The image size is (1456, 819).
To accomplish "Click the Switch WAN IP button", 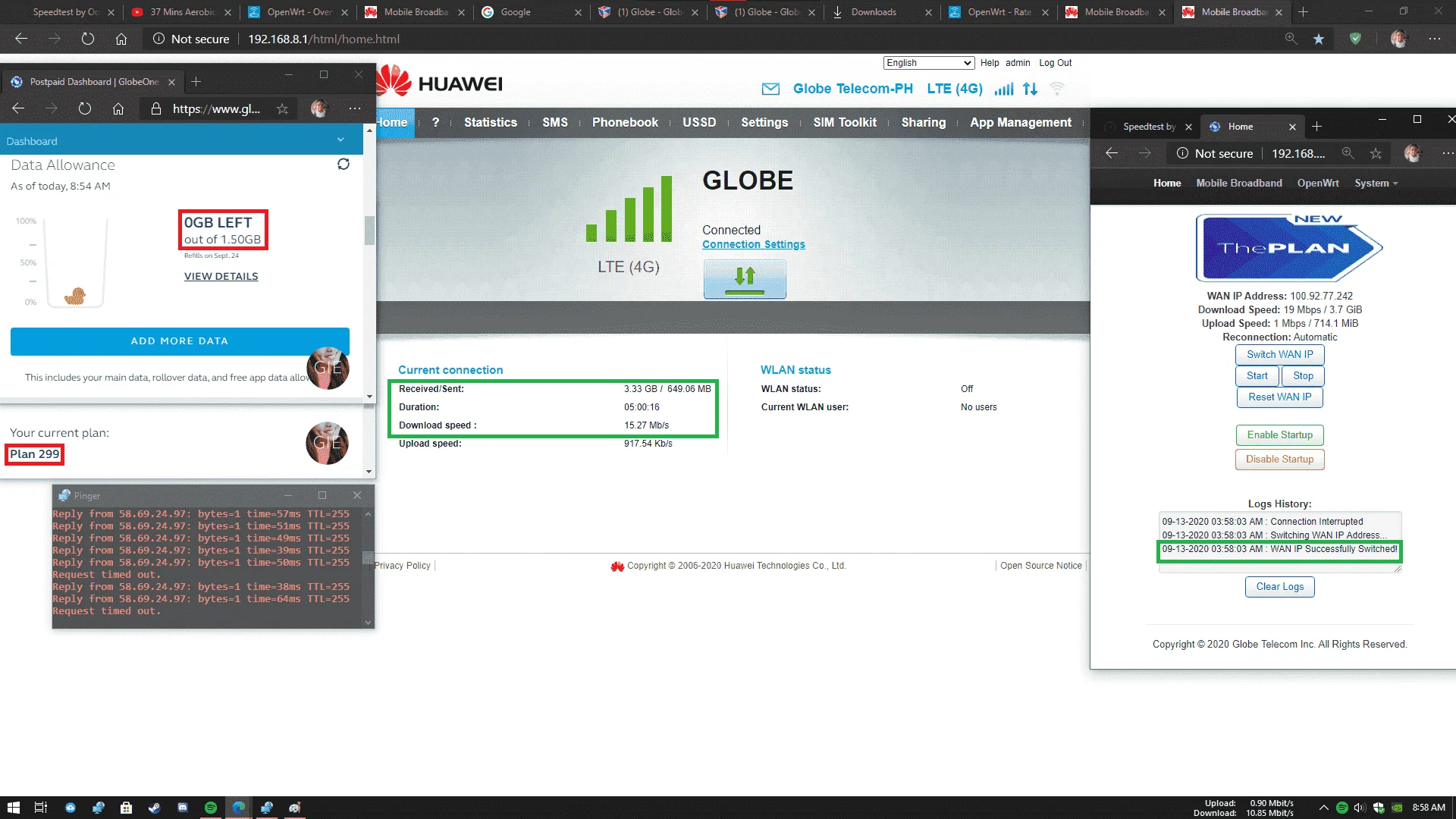I will click(x=1280, y=354).
